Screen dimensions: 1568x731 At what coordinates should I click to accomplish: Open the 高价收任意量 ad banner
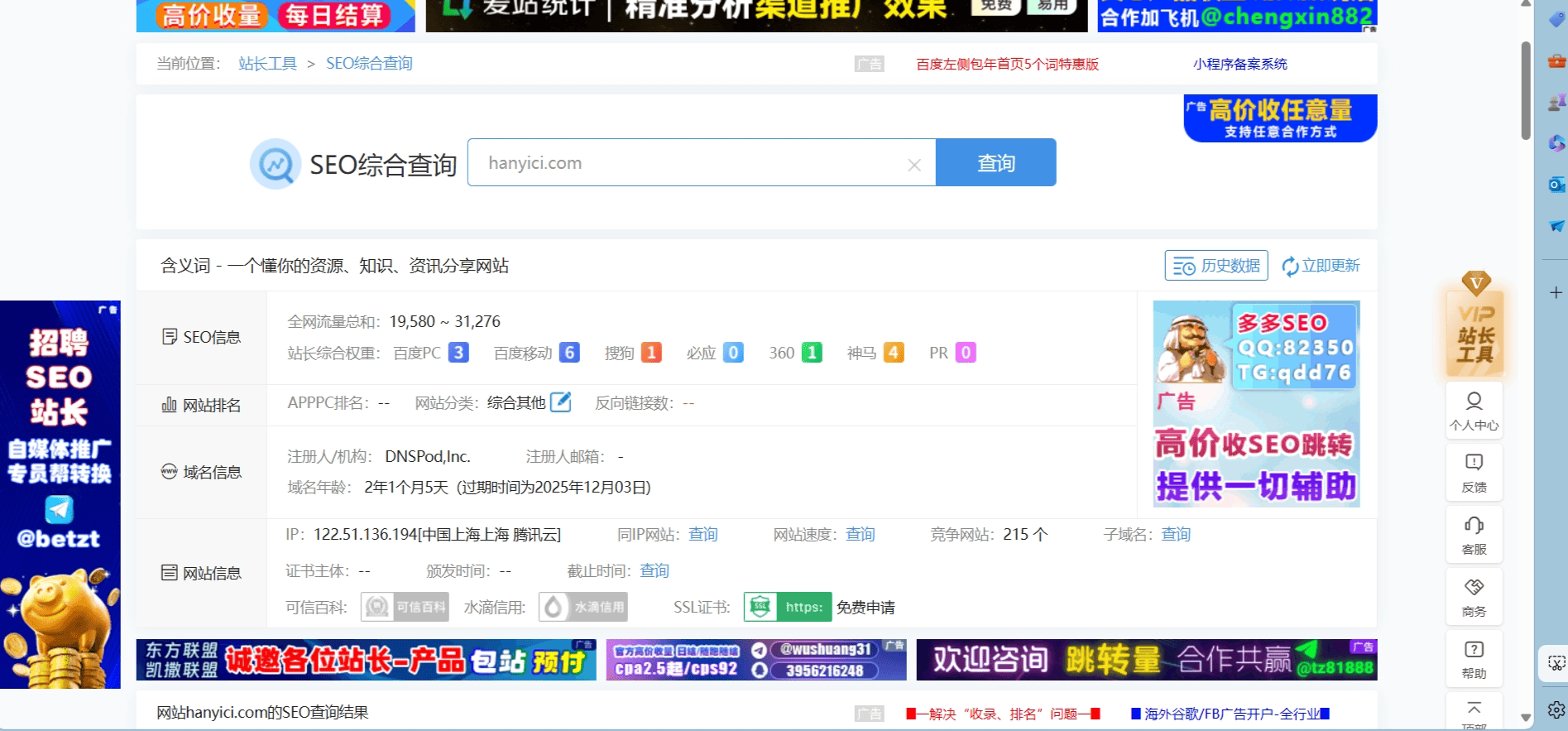point(1280,118)
